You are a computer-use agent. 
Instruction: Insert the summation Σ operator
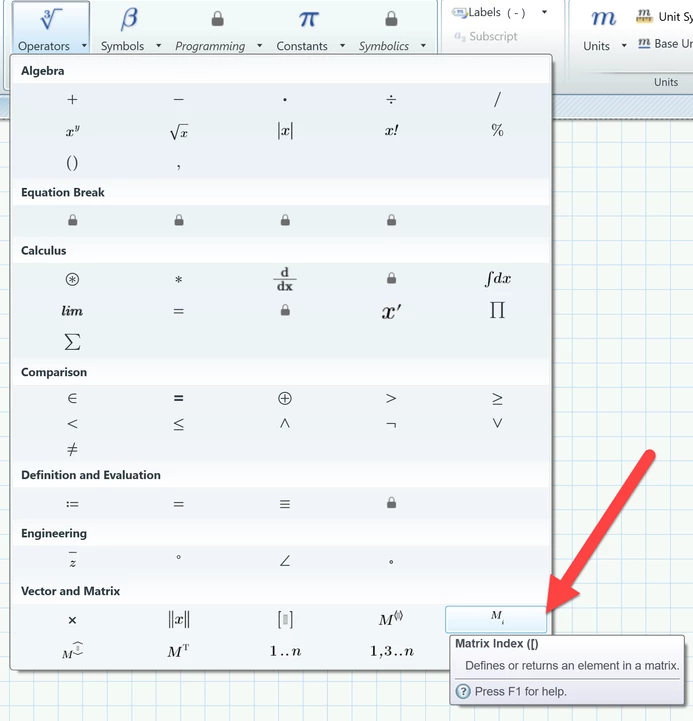coord(72,342)
